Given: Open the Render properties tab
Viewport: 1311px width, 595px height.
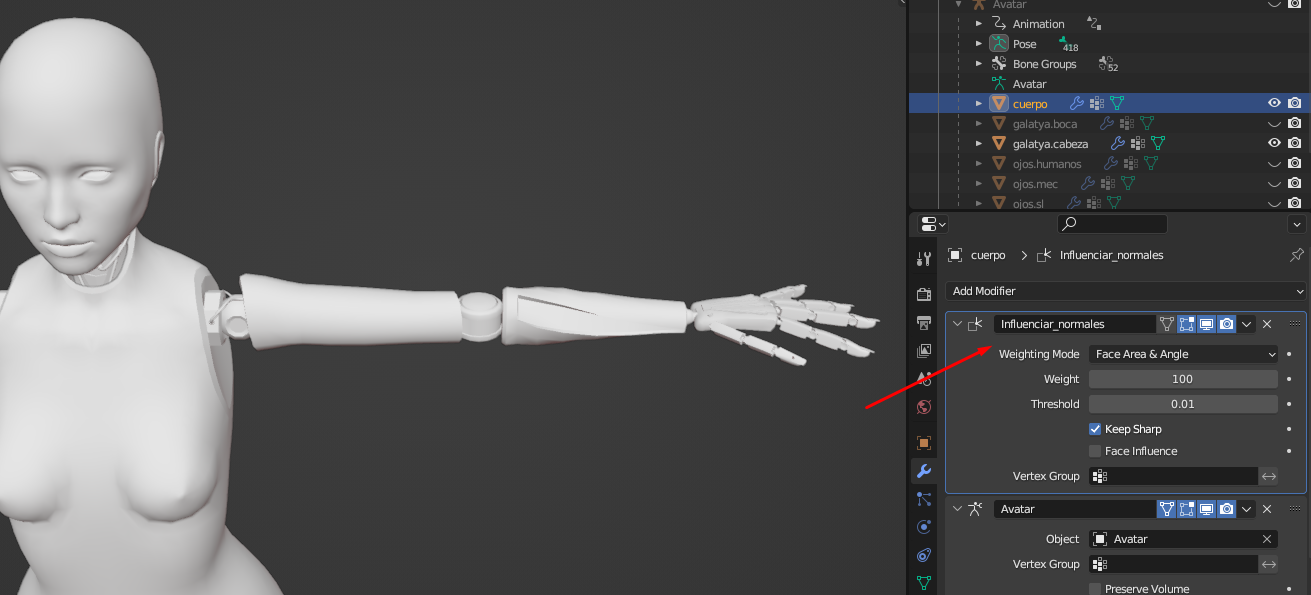Looking at the screenshot, I should [x=924, y=294].
